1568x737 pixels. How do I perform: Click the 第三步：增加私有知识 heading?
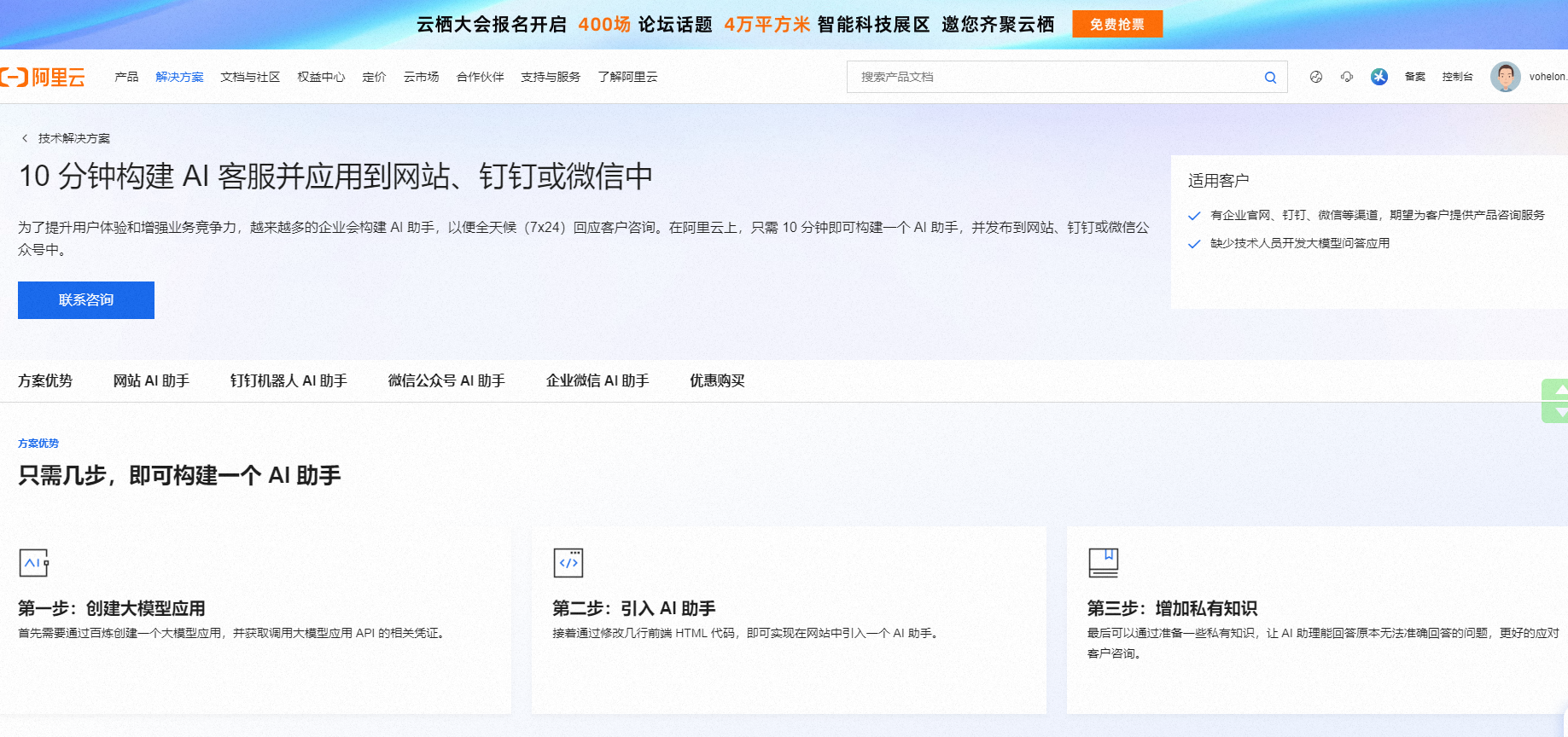pos(1173,608)
